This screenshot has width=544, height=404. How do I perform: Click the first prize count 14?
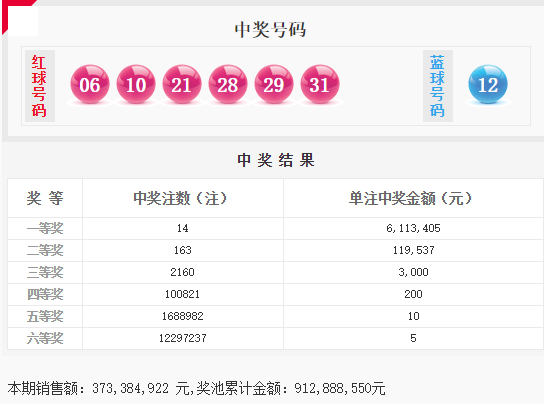(x=182, y=228)
